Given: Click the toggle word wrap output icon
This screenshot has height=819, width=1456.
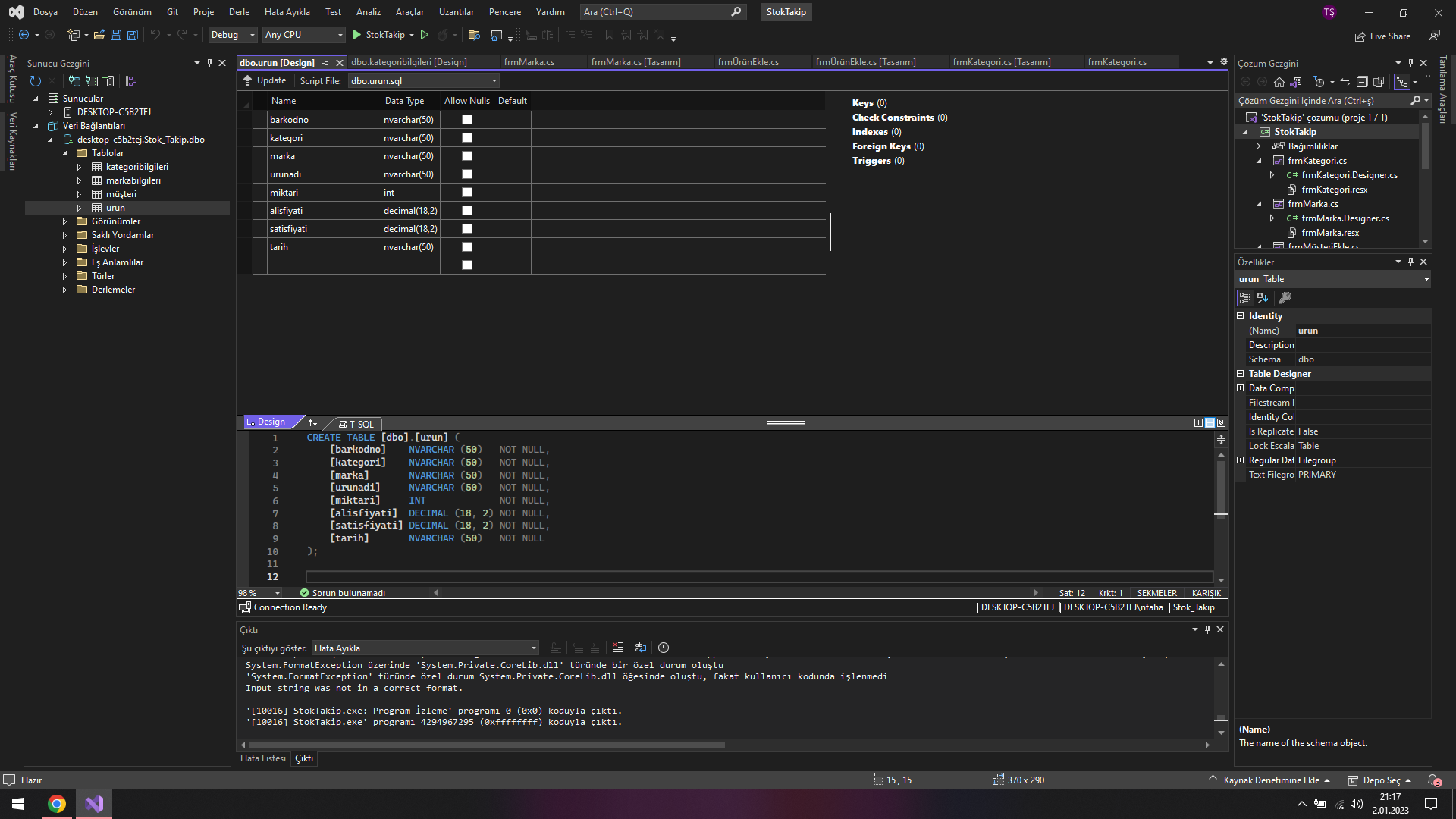Looking at the screenshot, I should click(x=641, y=648).
